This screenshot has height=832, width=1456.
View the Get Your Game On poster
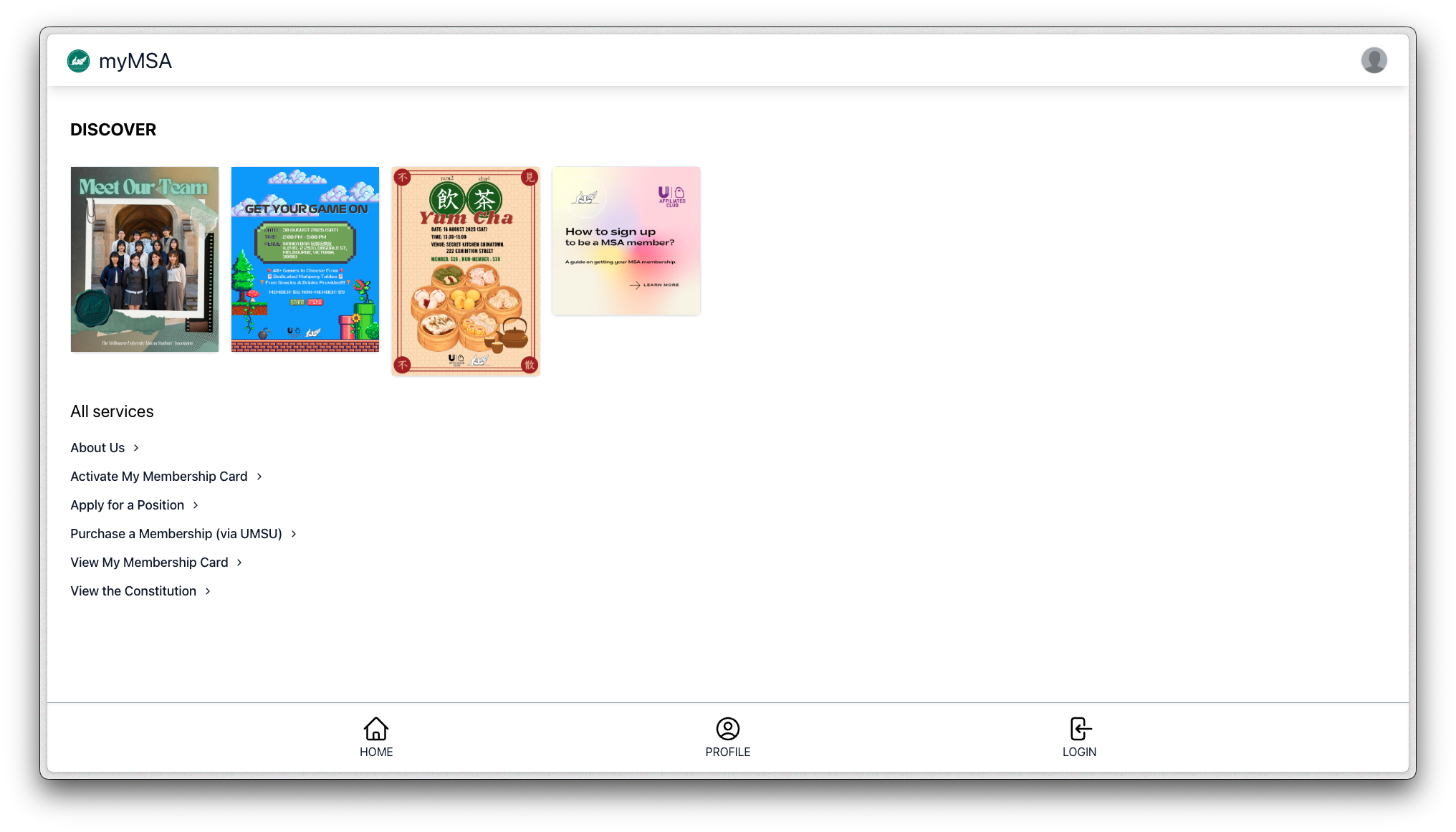tap(305, 259)
